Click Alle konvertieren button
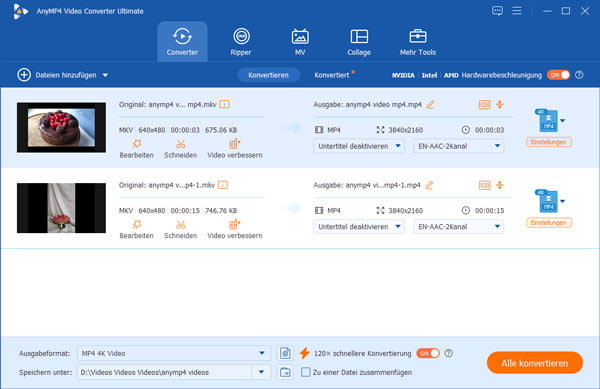This screenshot has height=389, width=600. pos(535,363)
